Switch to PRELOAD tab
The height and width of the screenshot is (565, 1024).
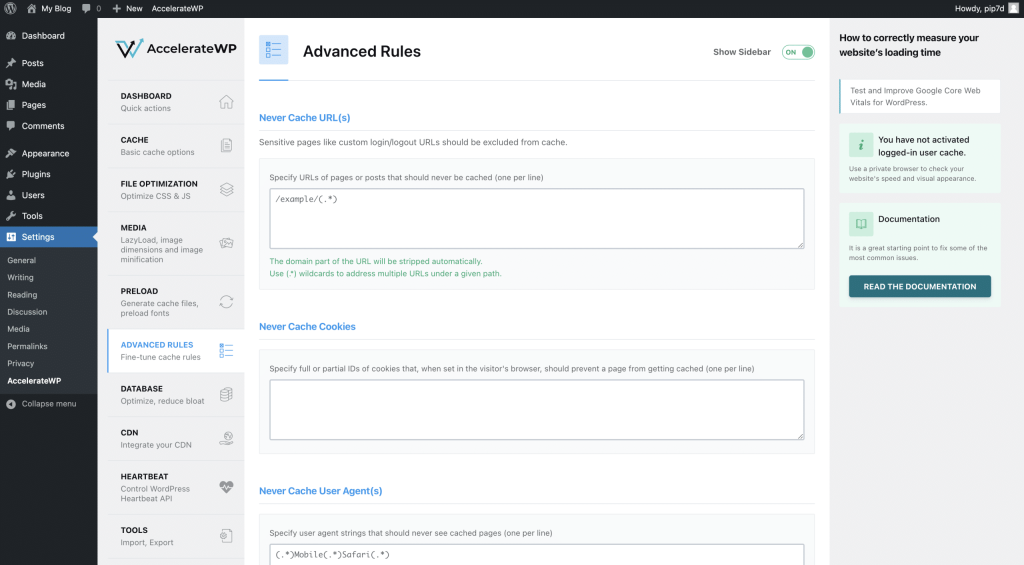176,302
